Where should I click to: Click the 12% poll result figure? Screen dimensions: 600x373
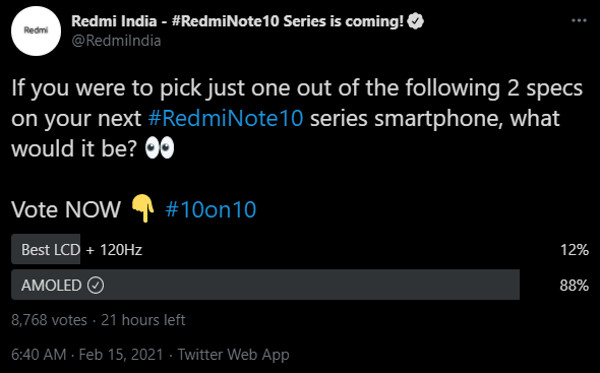(574, 250)
